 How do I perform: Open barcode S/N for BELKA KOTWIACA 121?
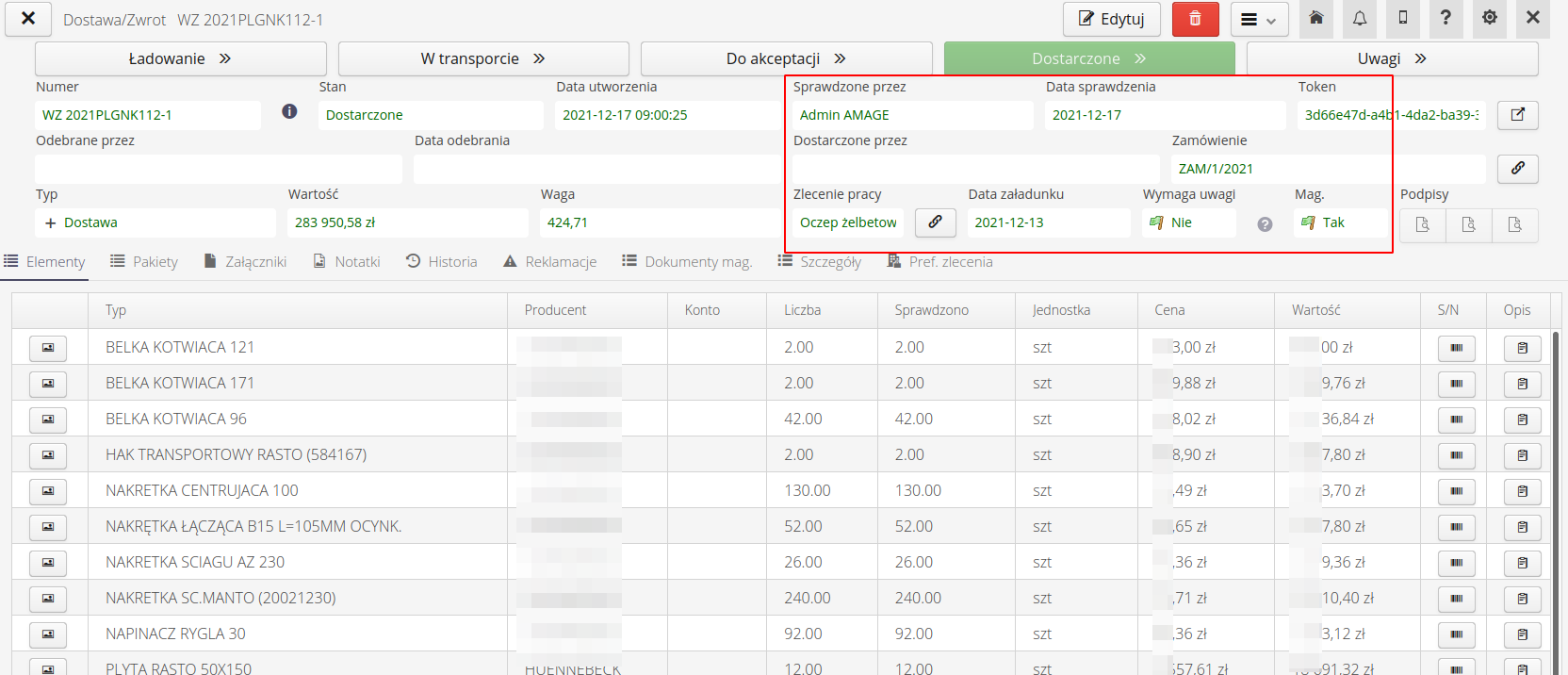point(1456,348)
